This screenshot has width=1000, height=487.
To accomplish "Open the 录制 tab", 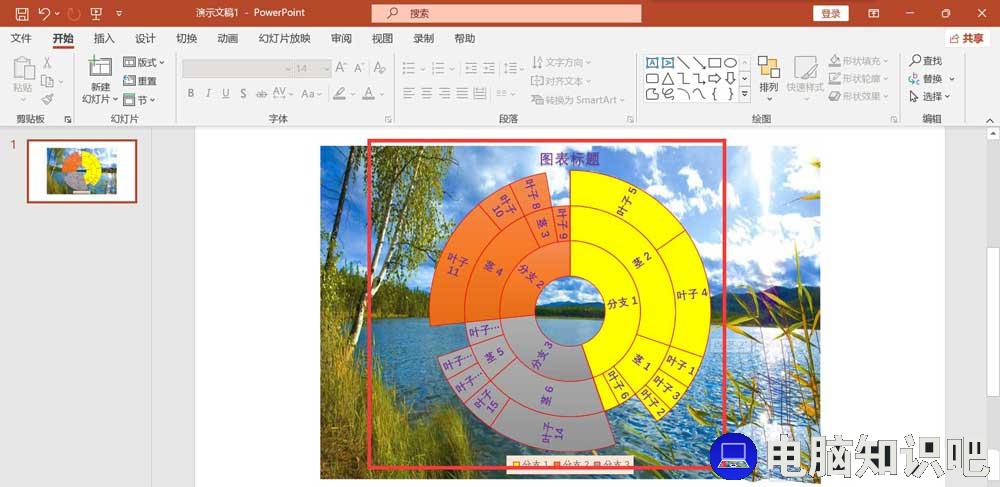I will 423,38.
